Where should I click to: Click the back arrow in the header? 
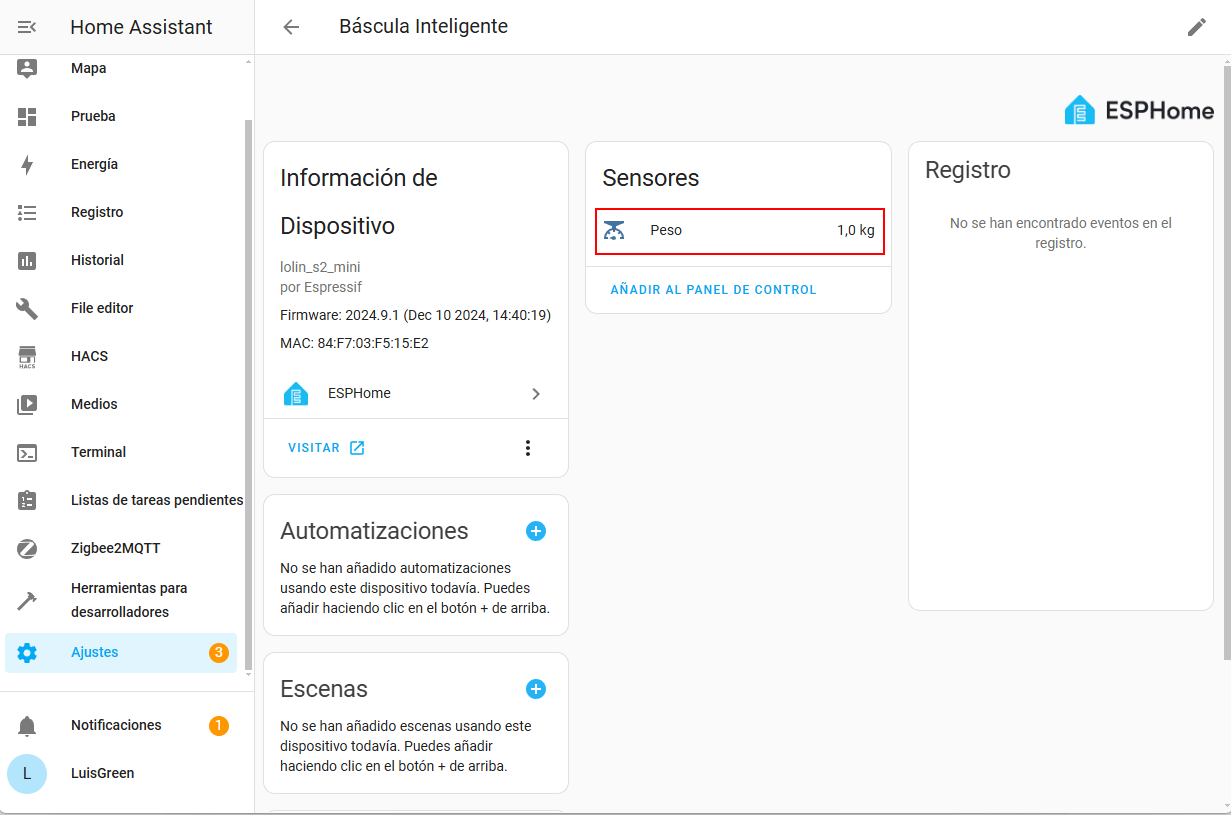291,27
